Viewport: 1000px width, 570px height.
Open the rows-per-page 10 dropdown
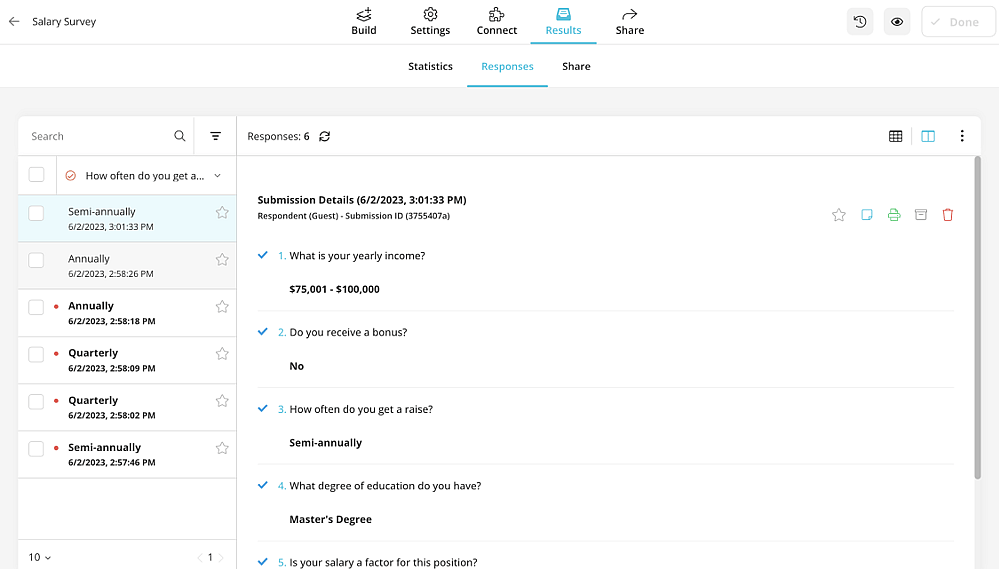tap(40, 557)
